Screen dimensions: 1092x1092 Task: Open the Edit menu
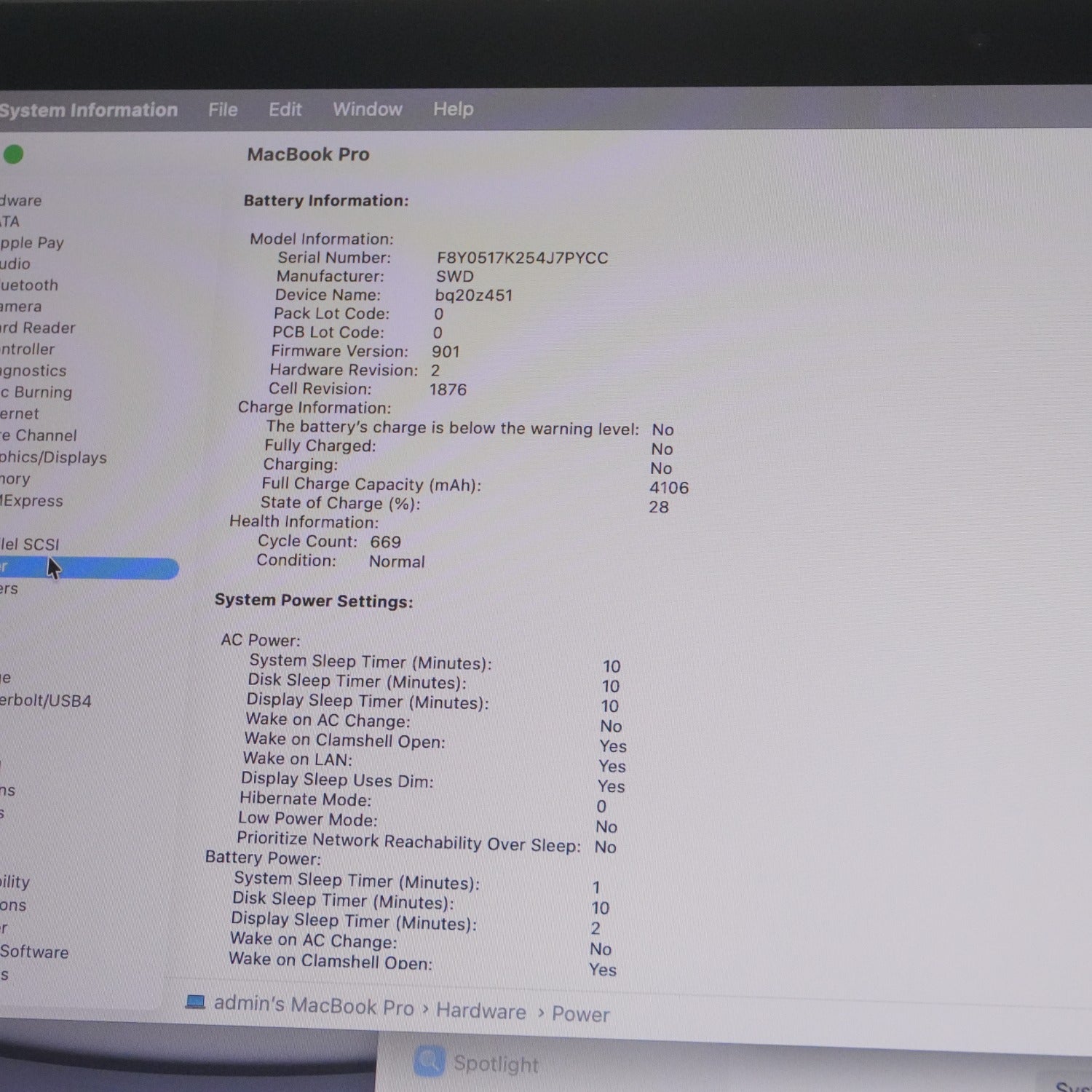[285, 109]
